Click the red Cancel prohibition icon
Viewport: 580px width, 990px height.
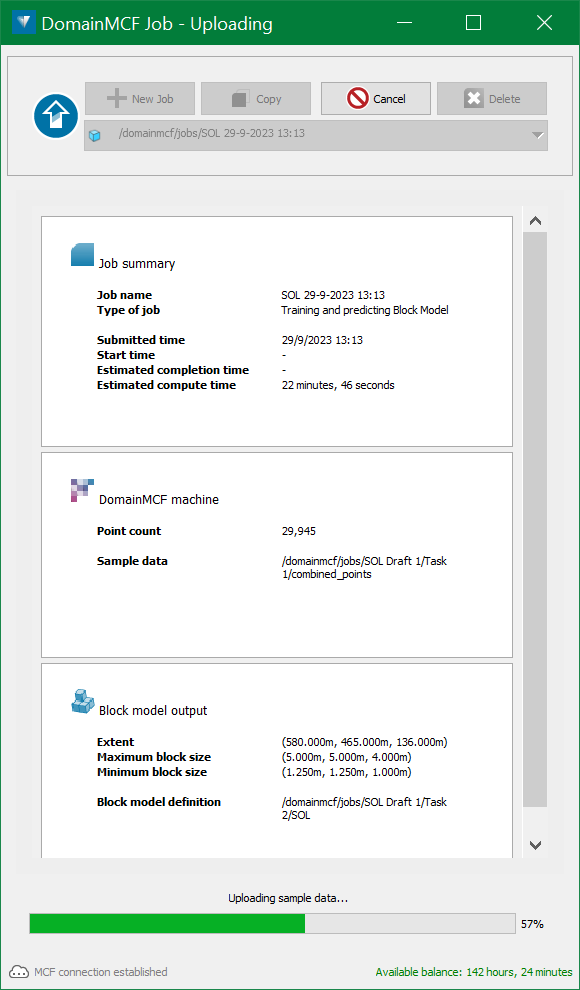(357, 98)
